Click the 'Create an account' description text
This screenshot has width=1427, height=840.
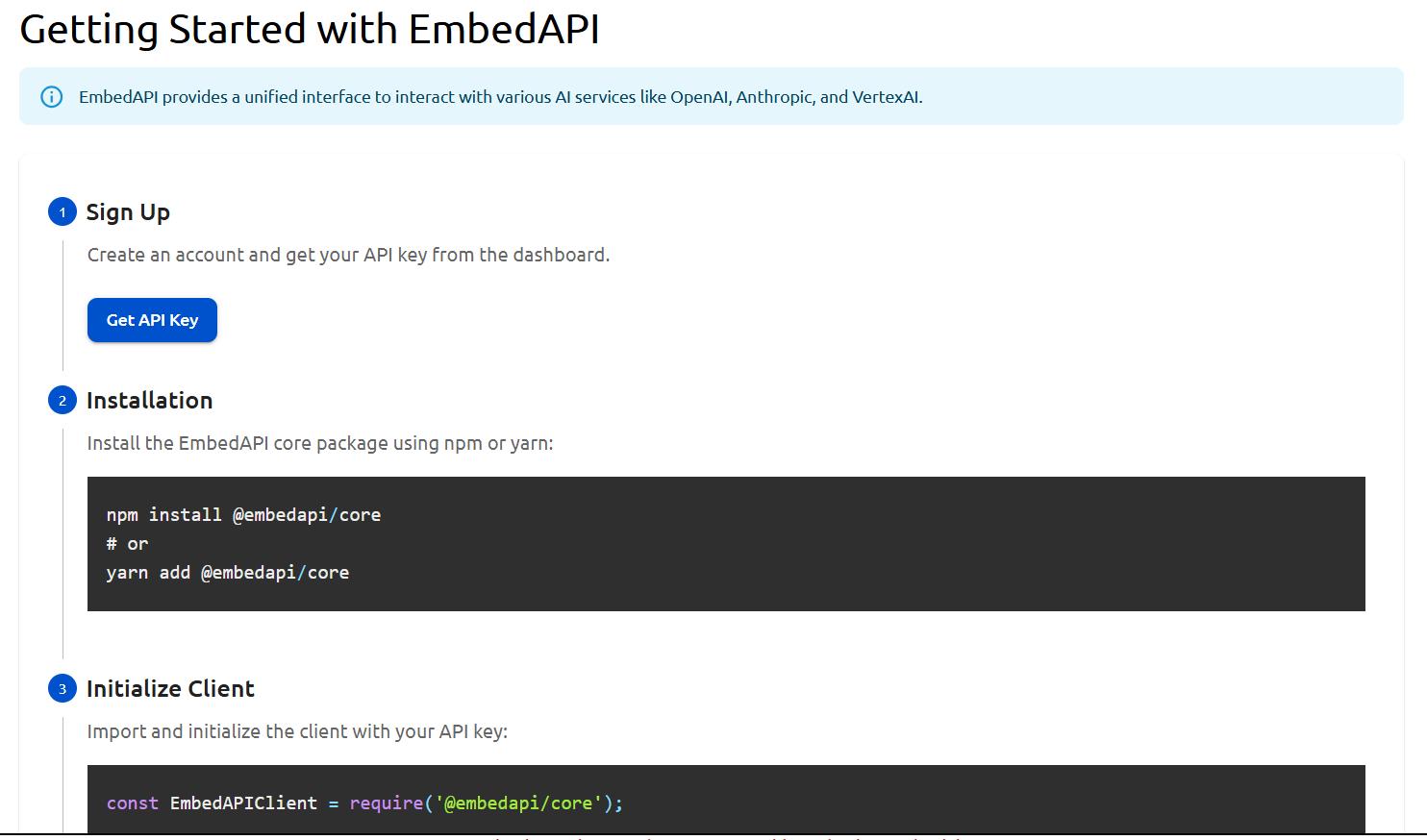(x=348, y=255)
